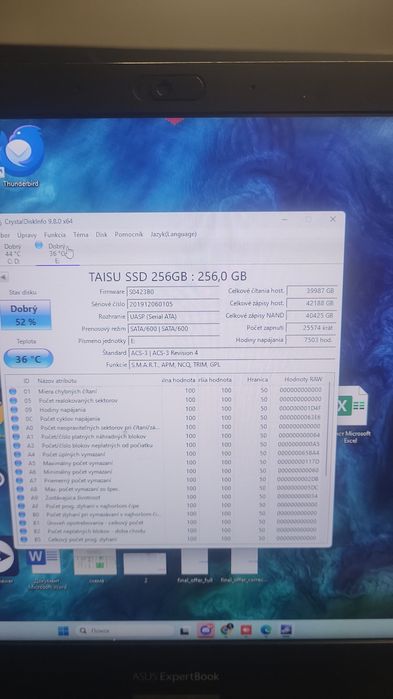The image size is (393, 699).
Task: Open the Microsoft Word document desktop icon
Action: (46, 569)
